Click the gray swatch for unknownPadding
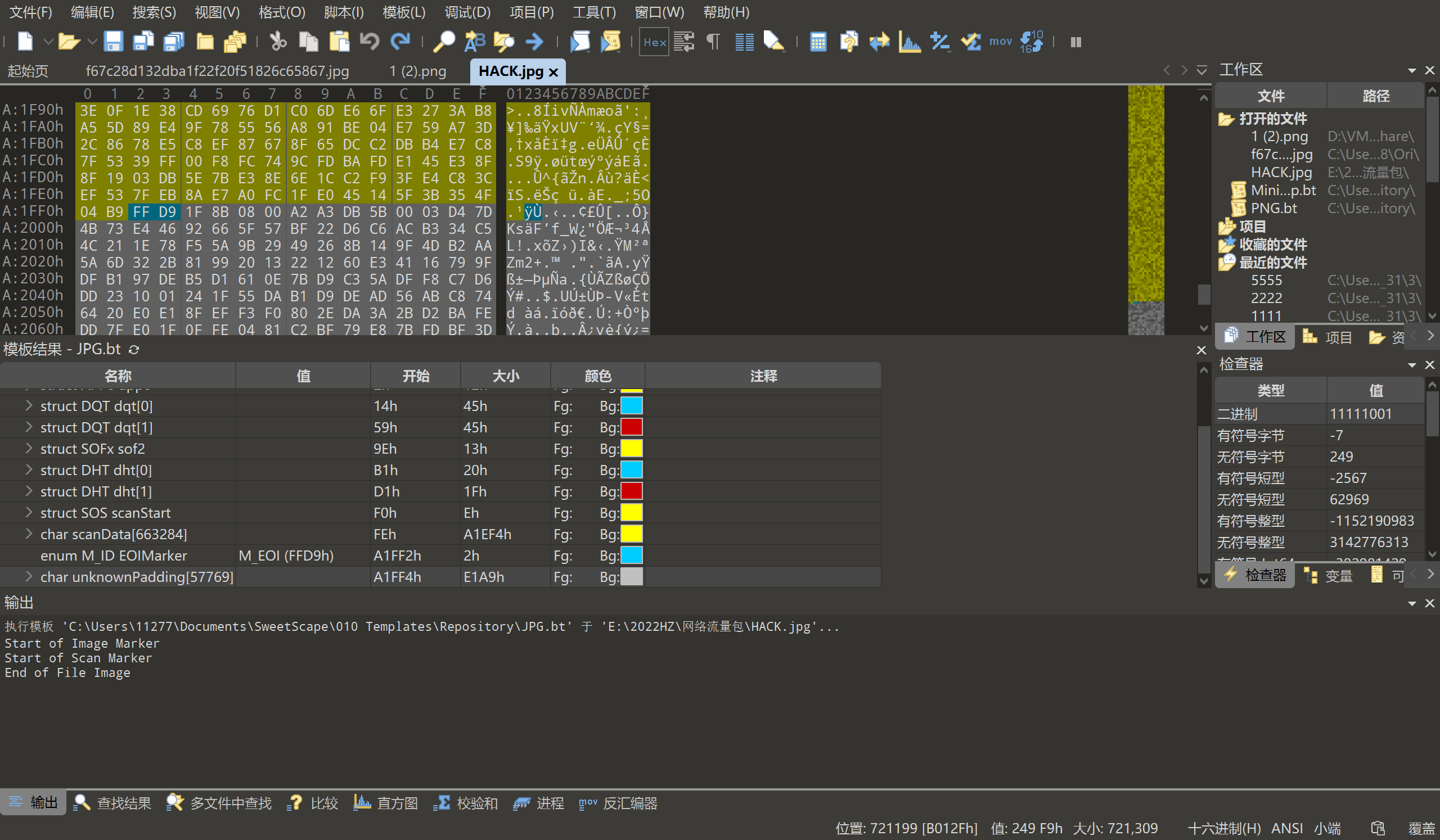Screen dimensions: 1440x840 (632, 577)
